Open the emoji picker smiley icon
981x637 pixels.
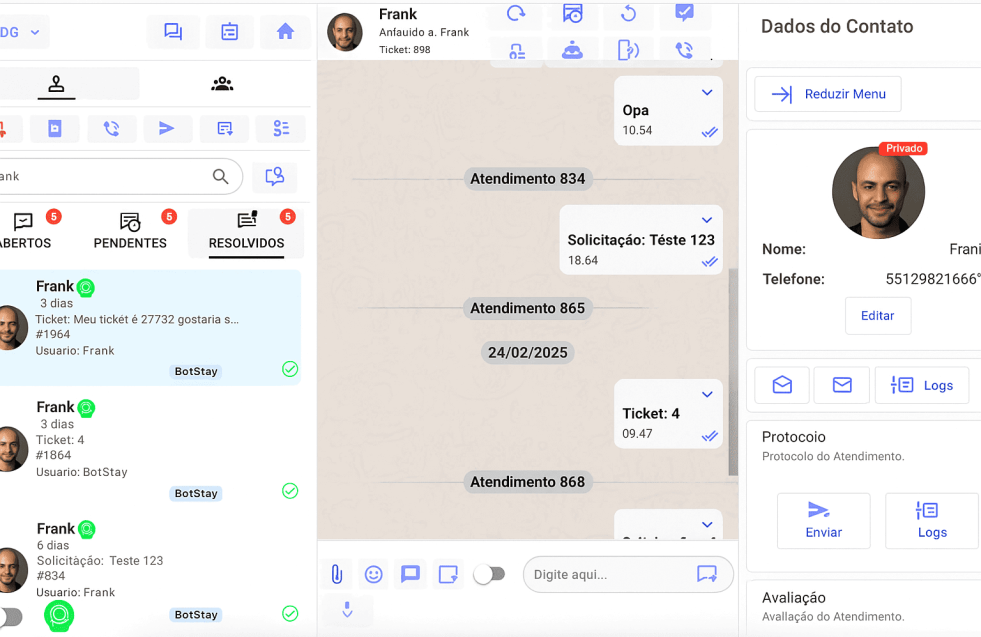pyautogui.click(x=373, y=574)
